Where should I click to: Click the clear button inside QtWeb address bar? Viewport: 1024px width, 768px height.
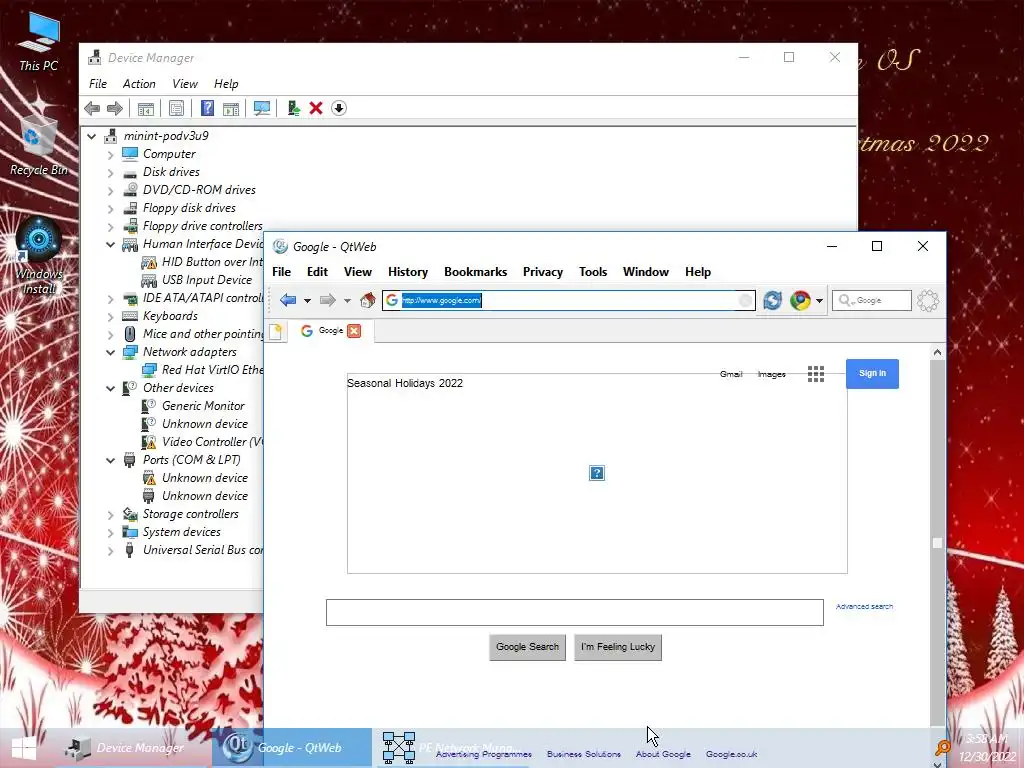(745, 300)
